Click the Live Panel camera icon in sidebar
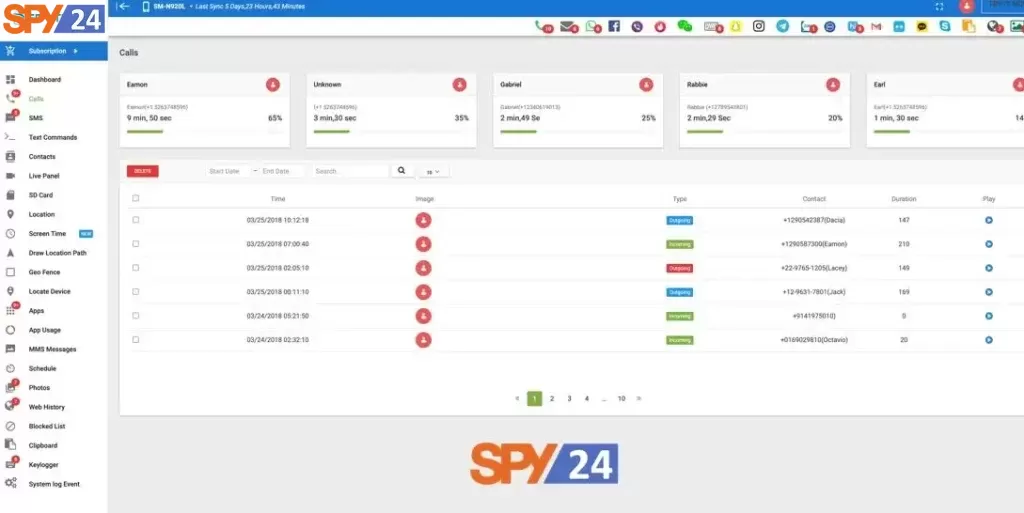 [x=10, y=176]
